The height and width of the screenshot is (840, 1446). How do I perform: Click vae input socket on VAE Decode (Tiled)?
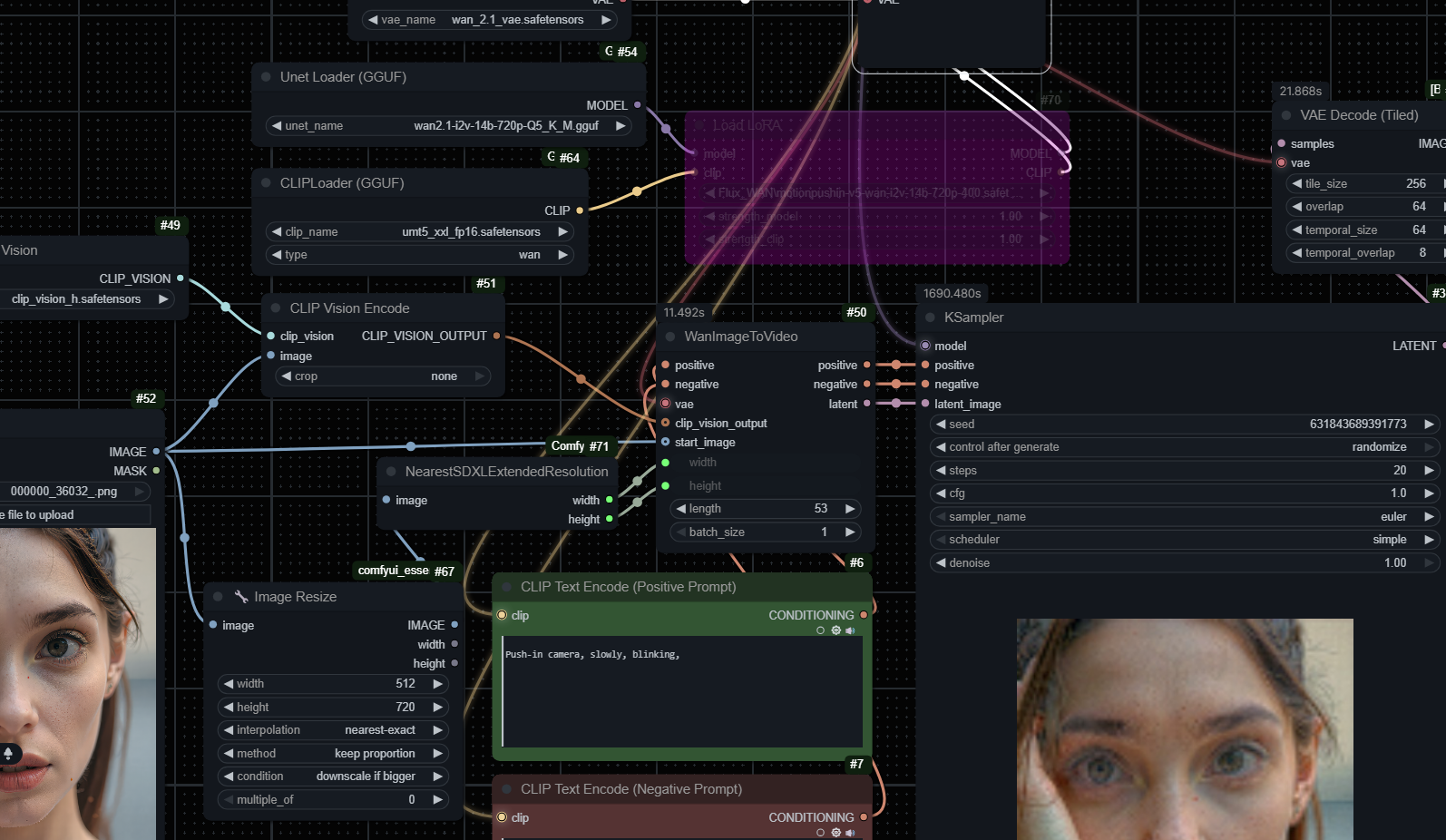coord(1281,163)
